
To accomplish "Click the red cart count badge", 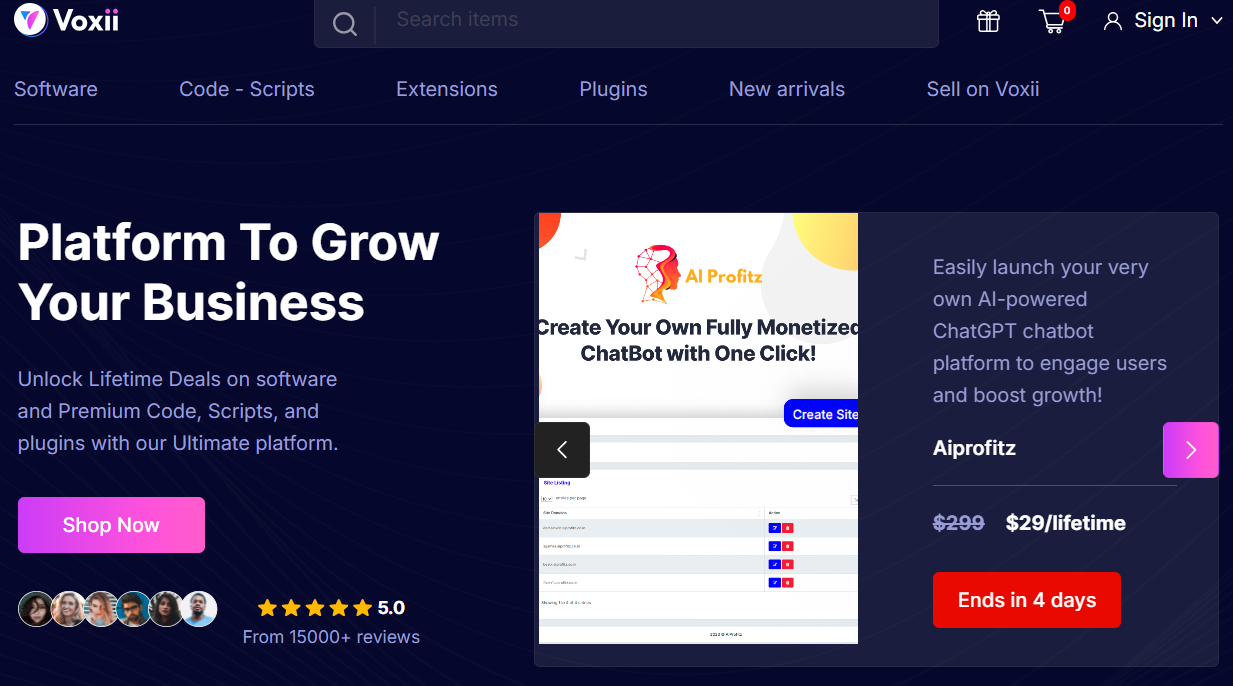I will (1067, 11).
